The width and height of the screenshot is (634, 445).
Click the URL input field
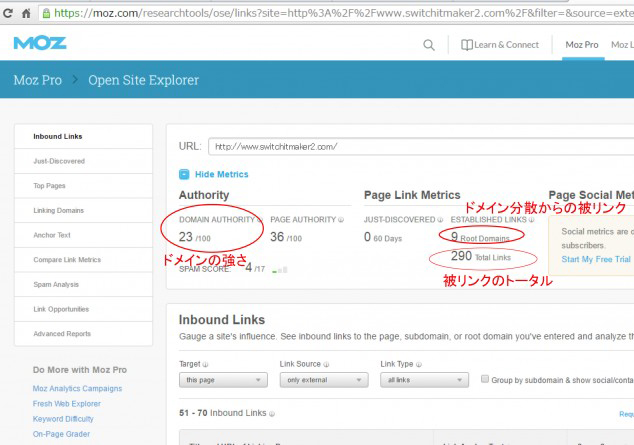(421, 146)
